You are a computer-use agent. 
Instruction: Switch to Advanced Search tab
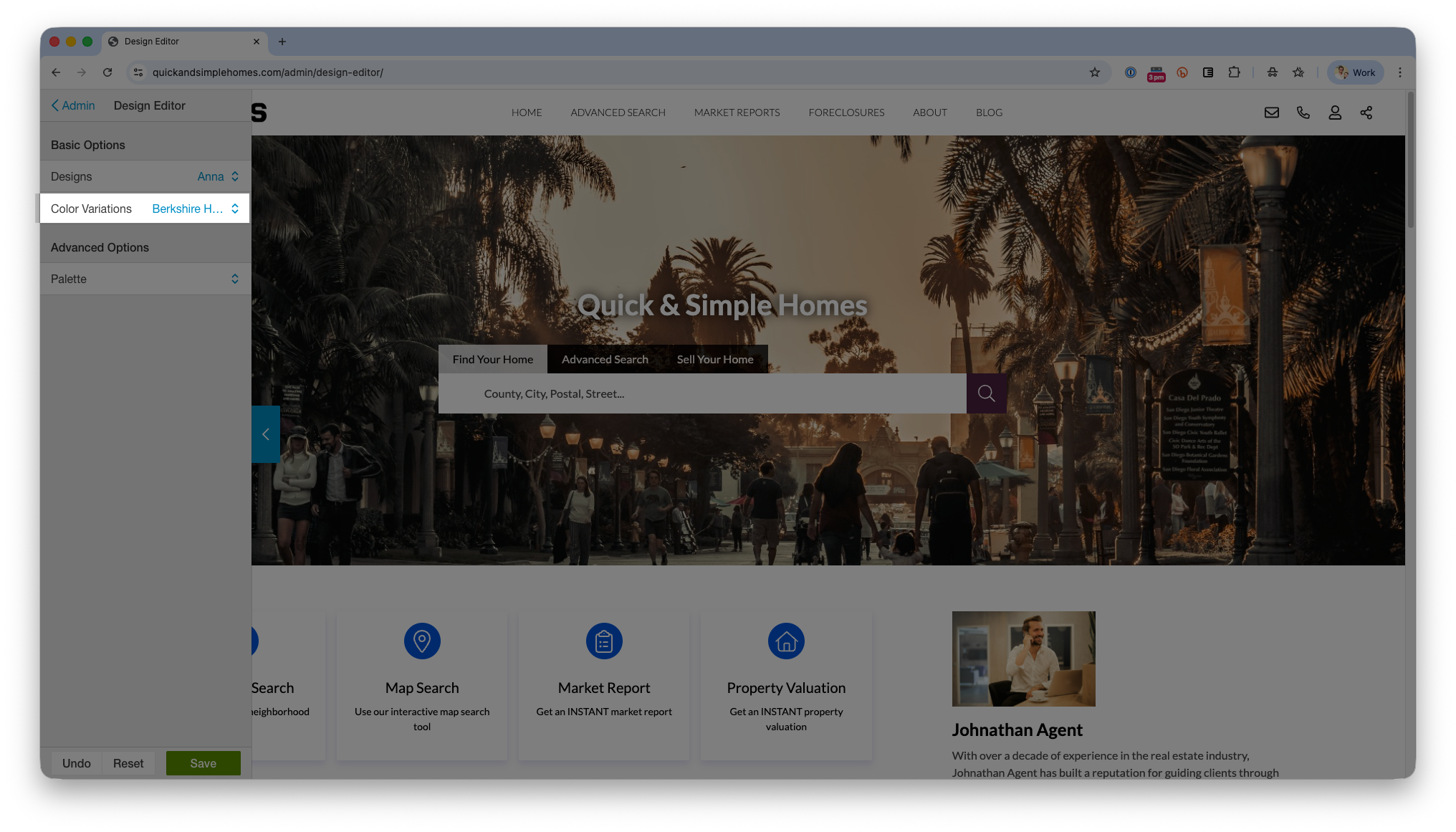604,359
